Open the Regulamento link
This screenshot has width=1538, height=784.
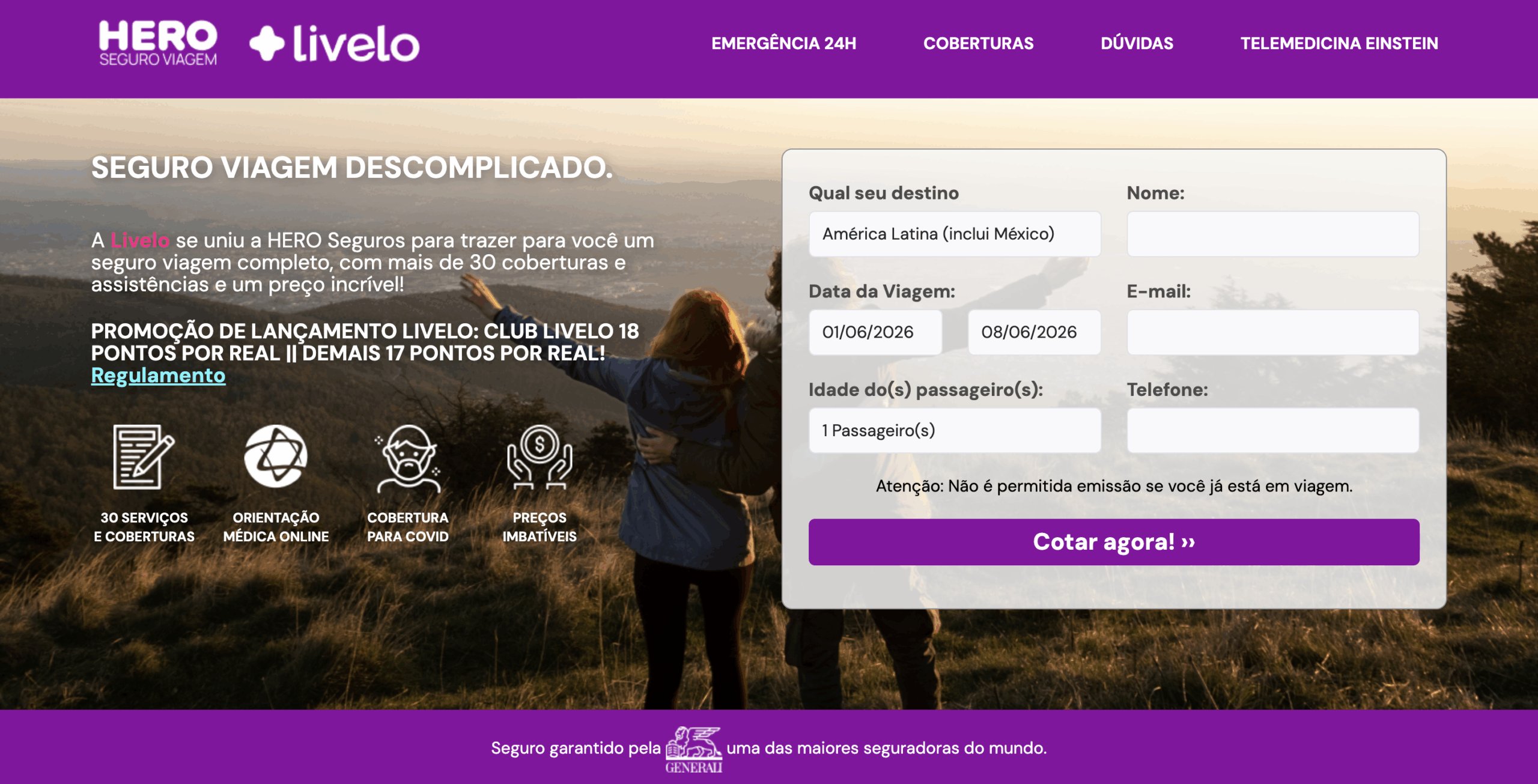click(x=159, y=375)
